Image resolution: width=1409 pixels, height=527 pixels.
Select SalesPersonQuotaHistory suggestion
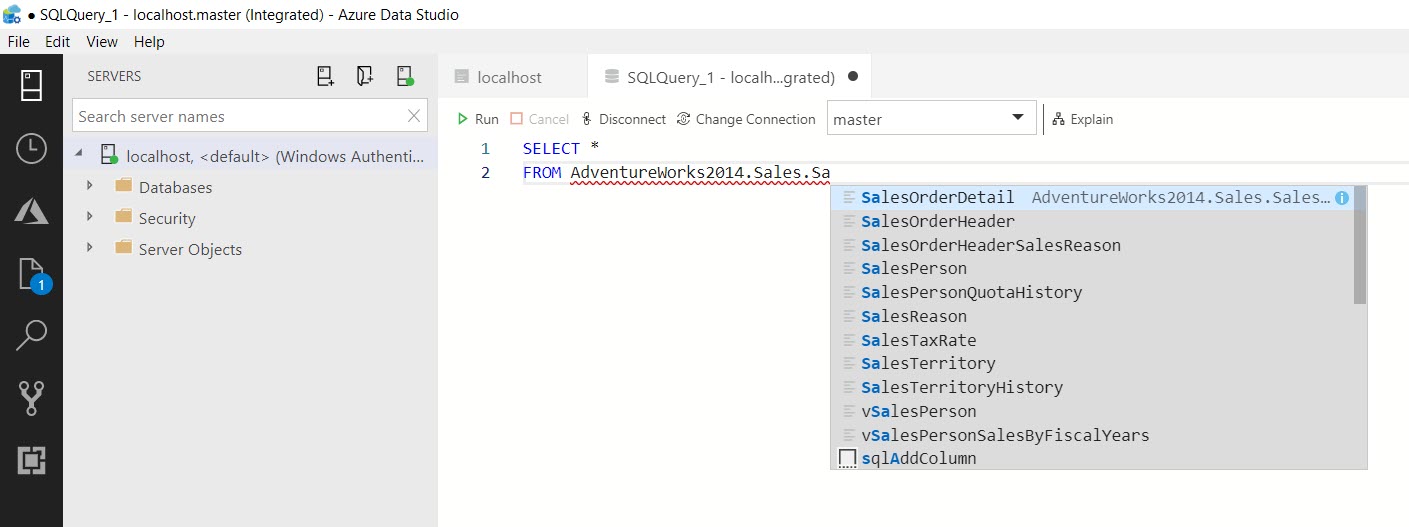[x=1091, y=293]
